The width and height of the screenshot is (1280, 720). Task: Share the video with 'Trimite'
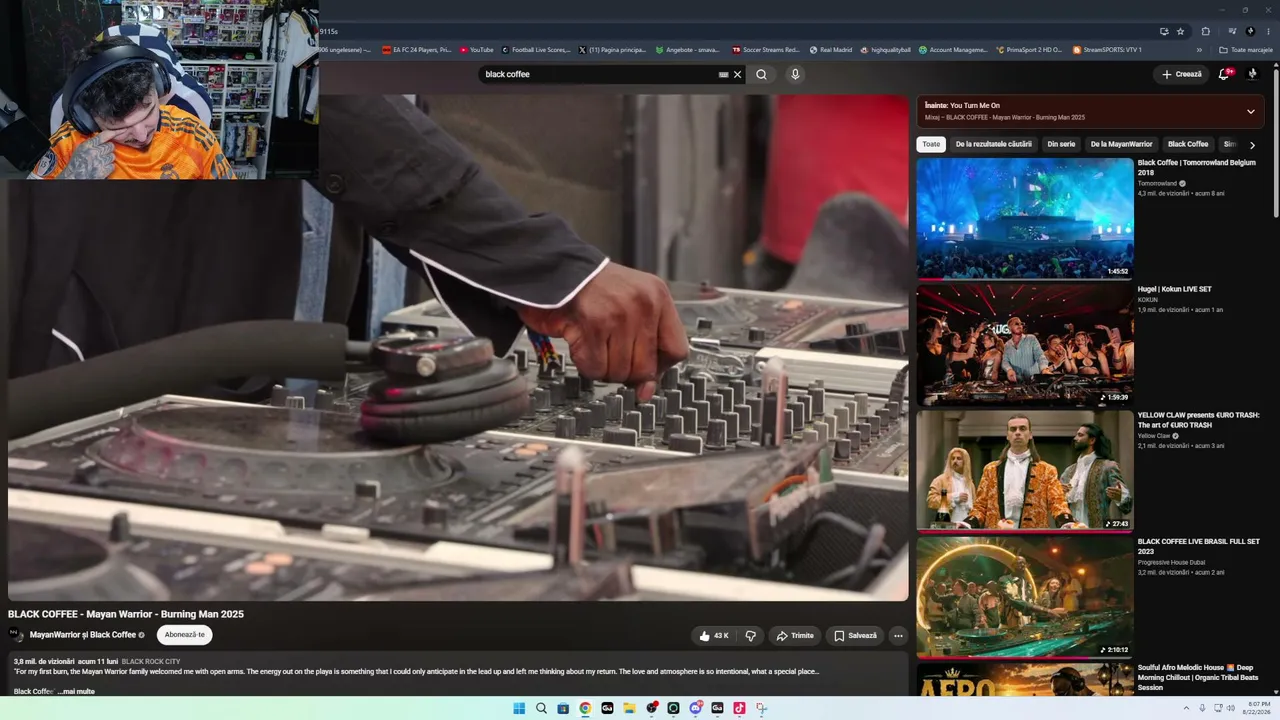[x=796, y=636]
